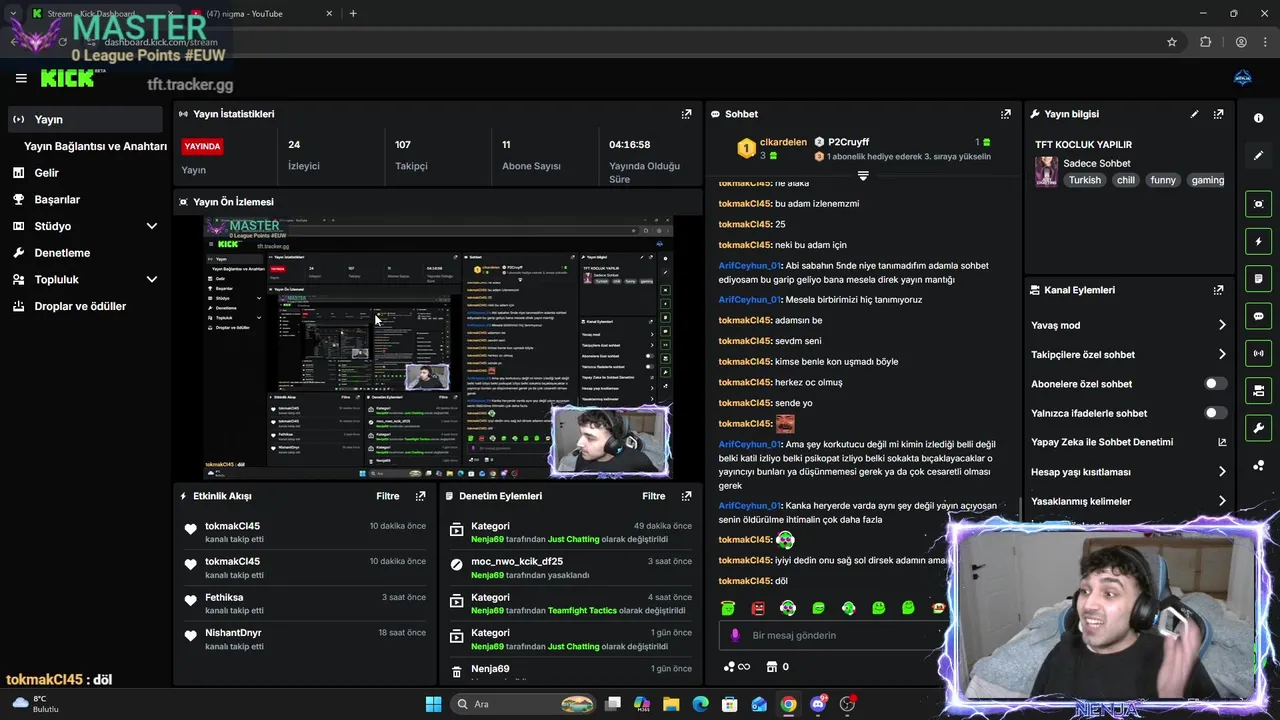Open Başarılar in left sidebar

click(x=85, y=200)
